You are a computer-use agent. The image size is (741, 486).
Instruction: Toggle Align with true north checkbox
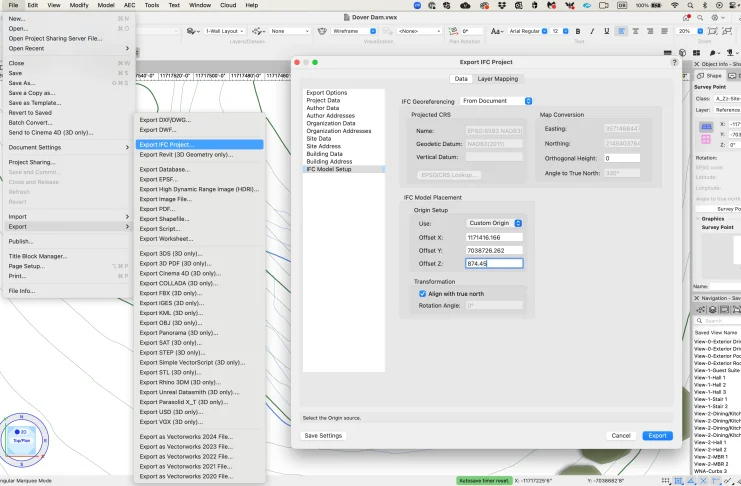tap(422, 294)
